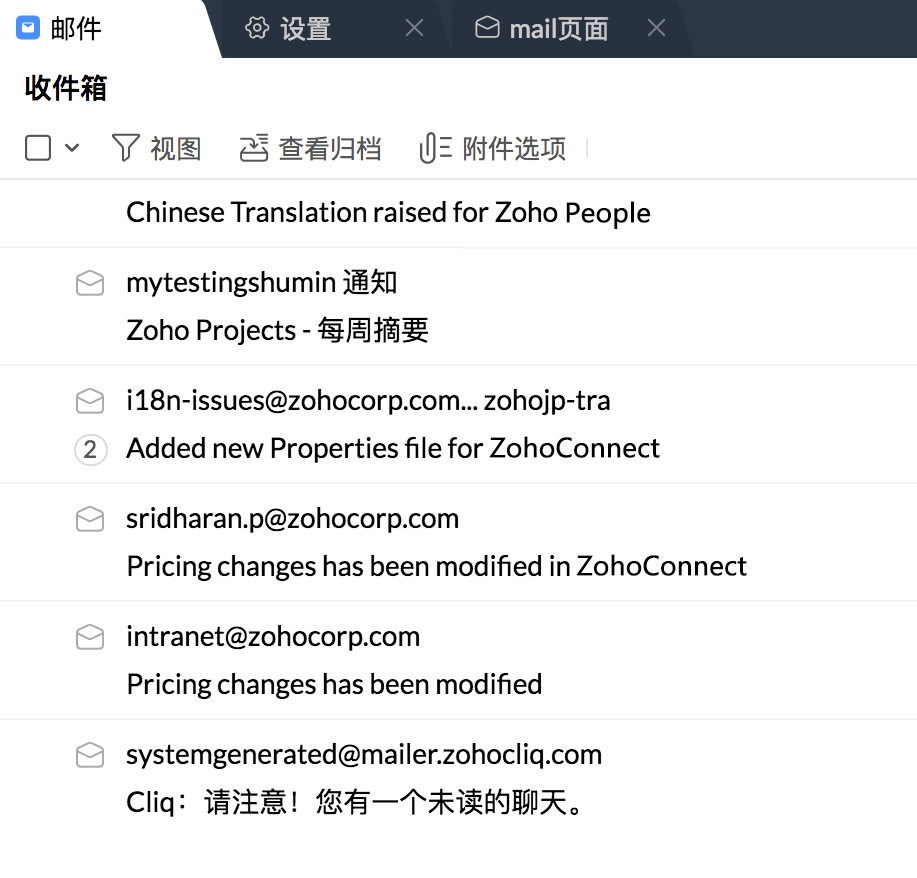Click the funnel filter icon beside 视图
Viewport: 917px width, 878px height.
[125, 148]
